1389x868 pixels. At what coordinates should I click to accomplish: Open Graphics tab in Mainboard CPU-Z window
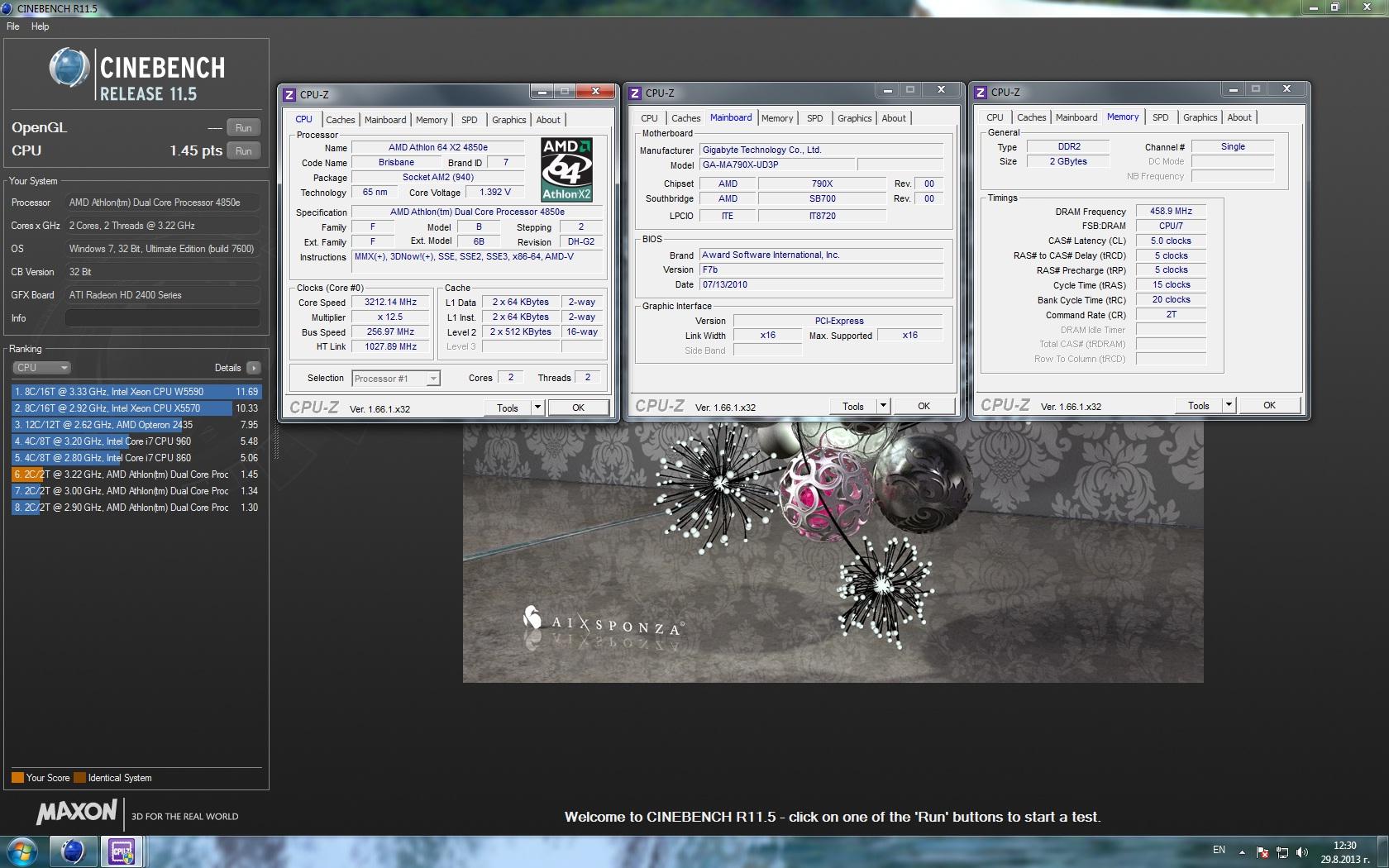point(854,118)
